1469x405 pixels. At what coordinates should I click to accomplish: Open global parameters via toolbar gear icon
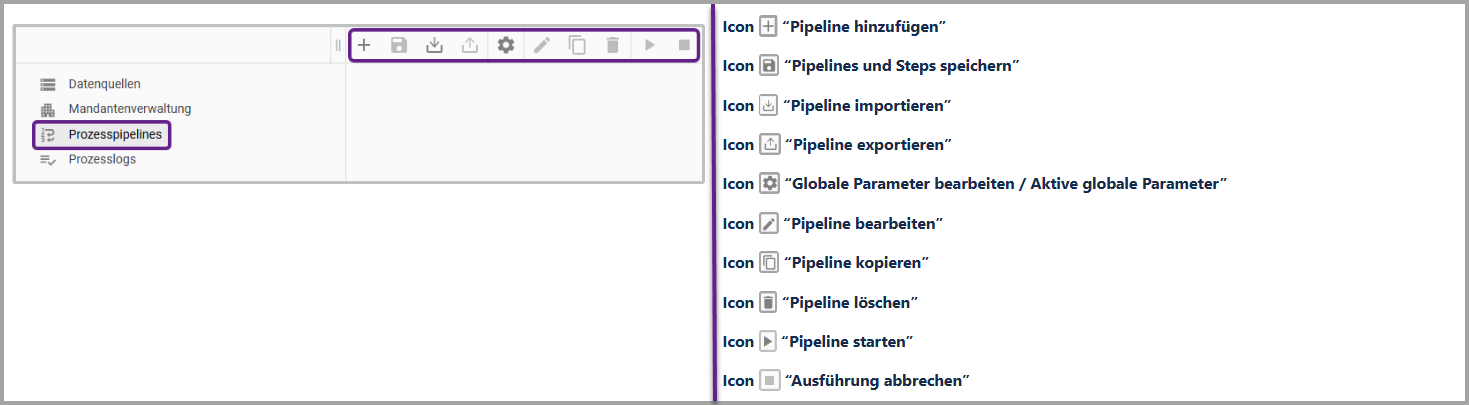coord(506,45)
